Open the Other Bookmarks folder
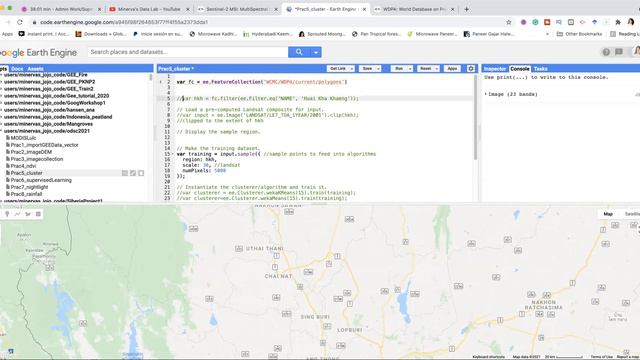The width and height of the screenshot is (640, 360). coord(579,34)
